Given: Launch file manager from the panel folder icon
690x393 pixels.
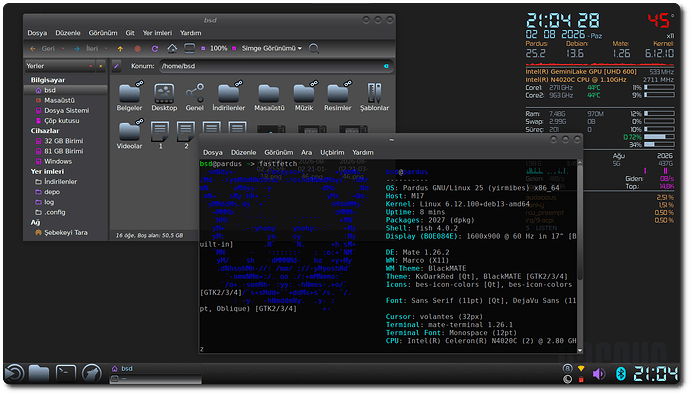Looking at the screenshot, I should pyautogui.click(x=39, y=374).
